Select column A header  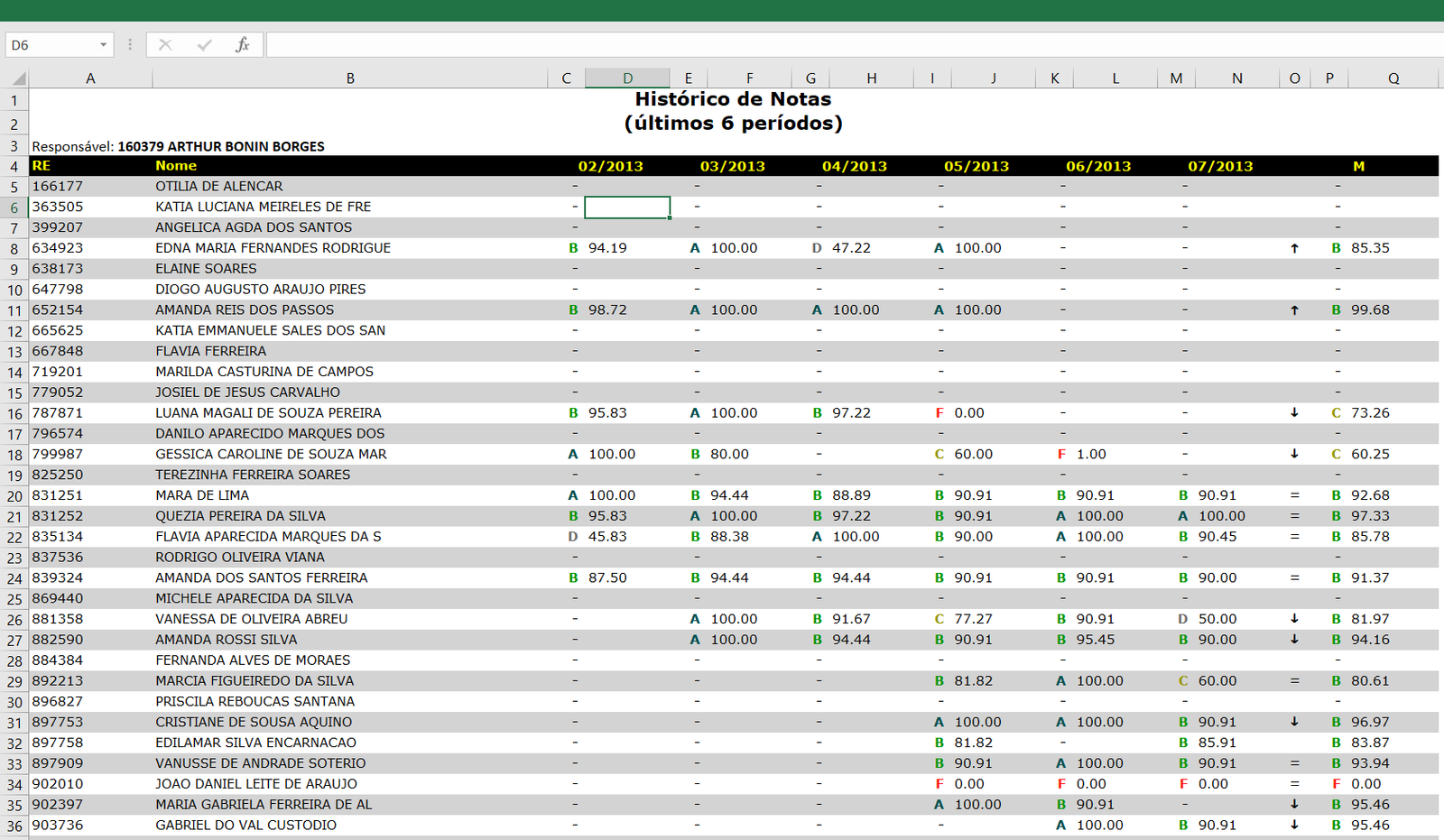(90, 78)
